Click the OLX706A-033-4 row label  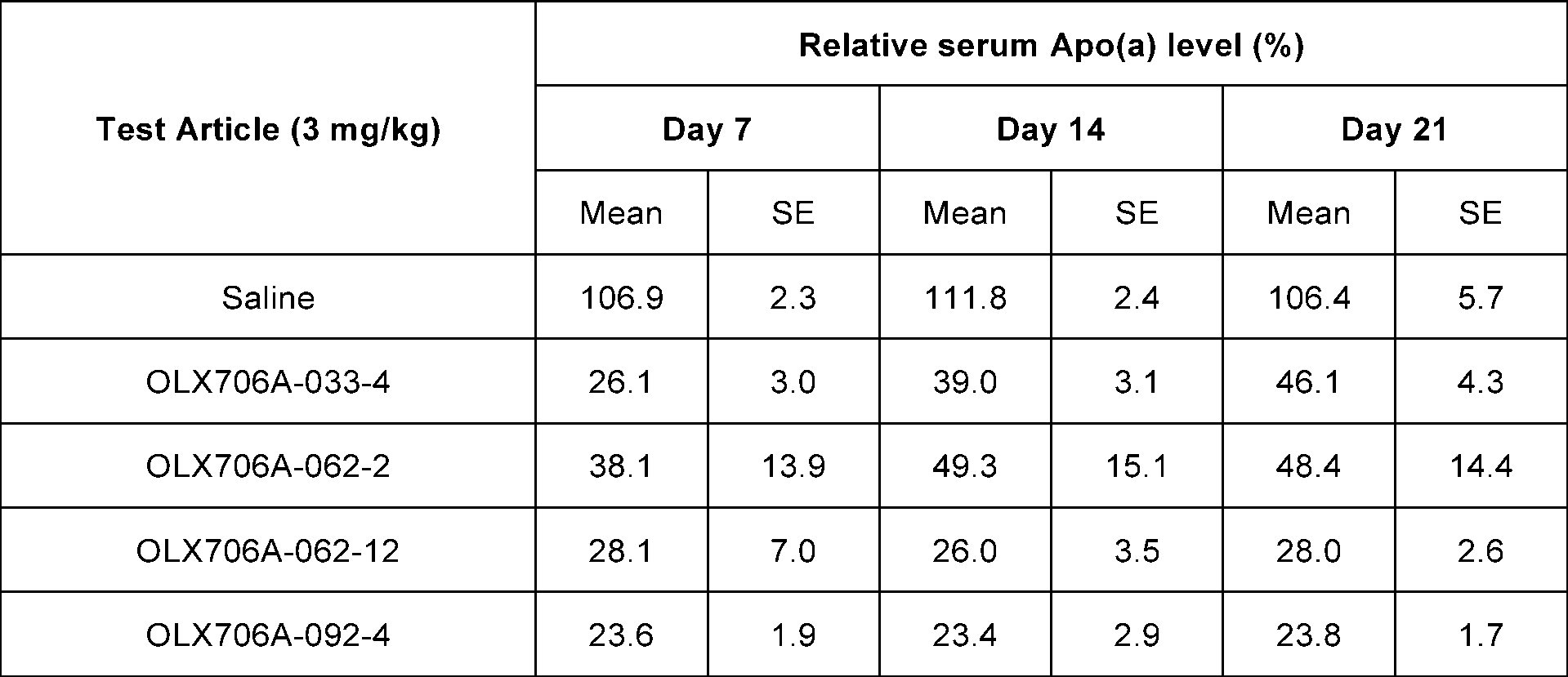[268, 382]
